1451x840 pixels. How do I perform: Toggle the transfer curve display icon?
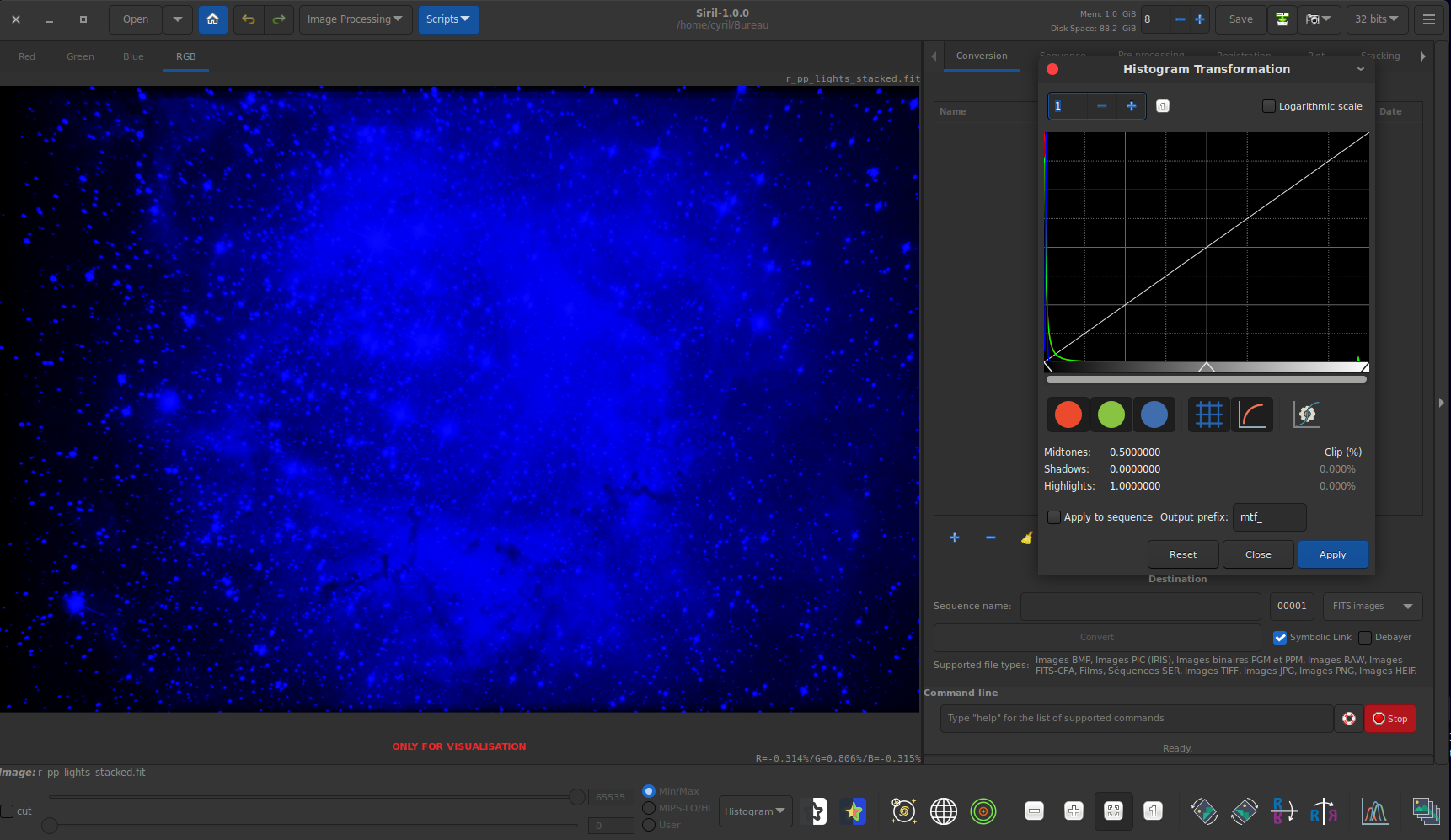1252,415
